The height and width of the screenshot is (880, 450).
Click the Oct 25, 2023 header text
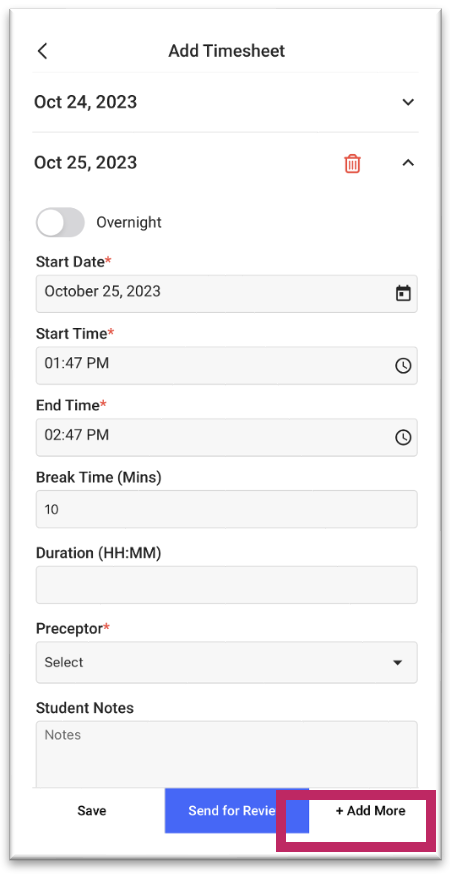coord(85,163)
